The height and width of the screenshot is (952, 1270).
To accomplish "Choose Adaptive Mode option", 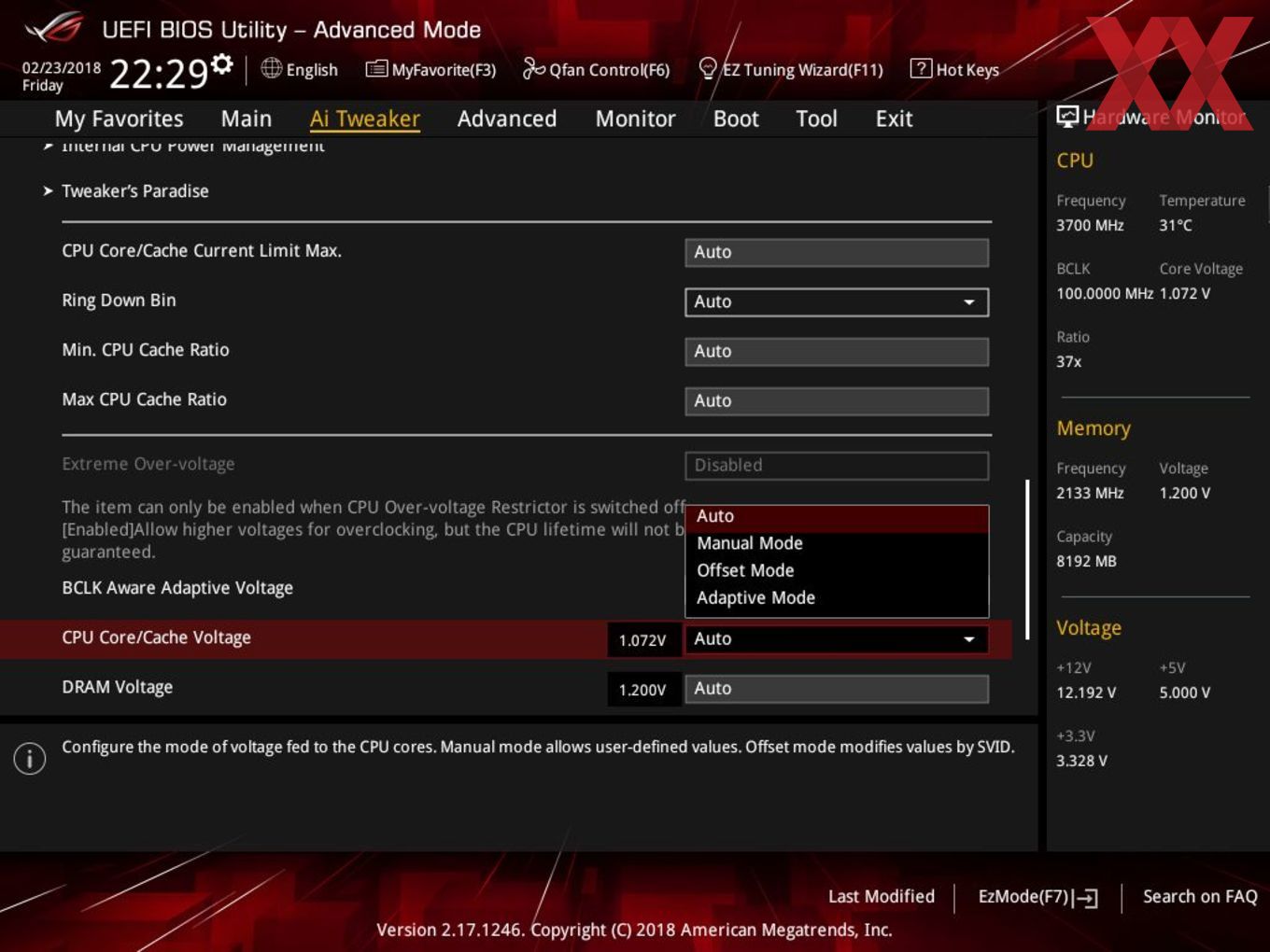I will coord(837,597).
